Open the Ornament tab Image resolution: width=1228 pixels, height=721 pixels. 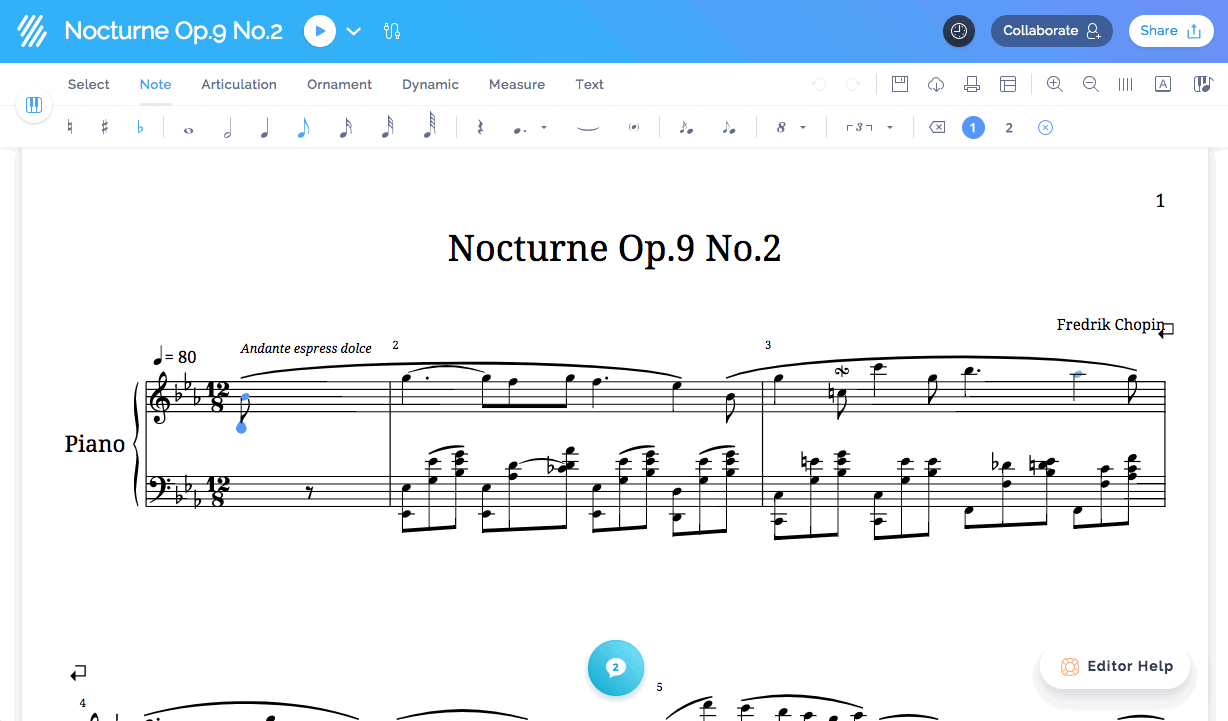pyautogui.click(x=339, y=84)
